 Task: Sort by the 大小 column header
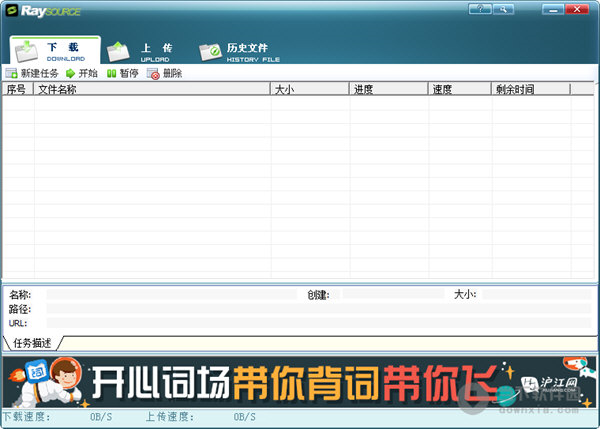pyautogui.click(x=310, y=89)
